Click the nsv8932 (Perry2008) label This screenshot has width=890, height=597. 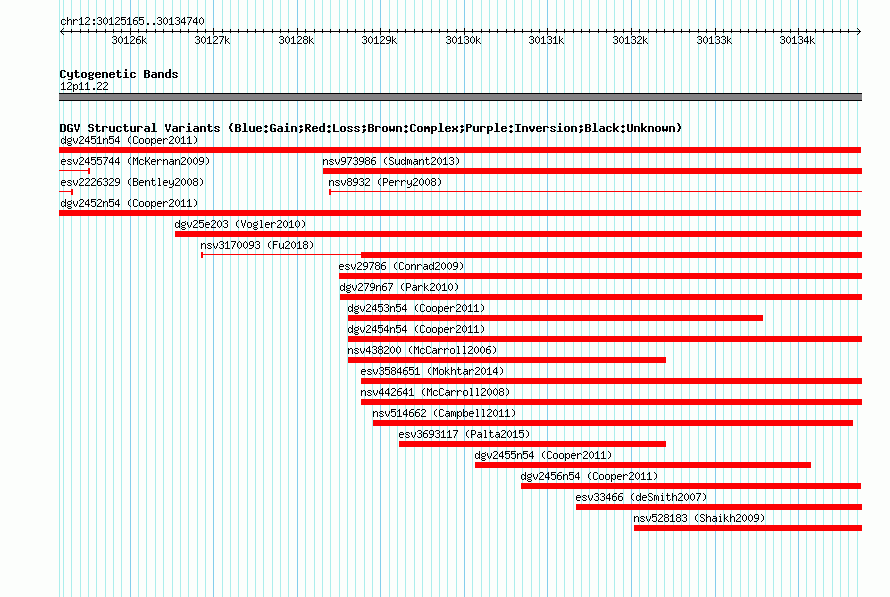click(x=385, y=182)
